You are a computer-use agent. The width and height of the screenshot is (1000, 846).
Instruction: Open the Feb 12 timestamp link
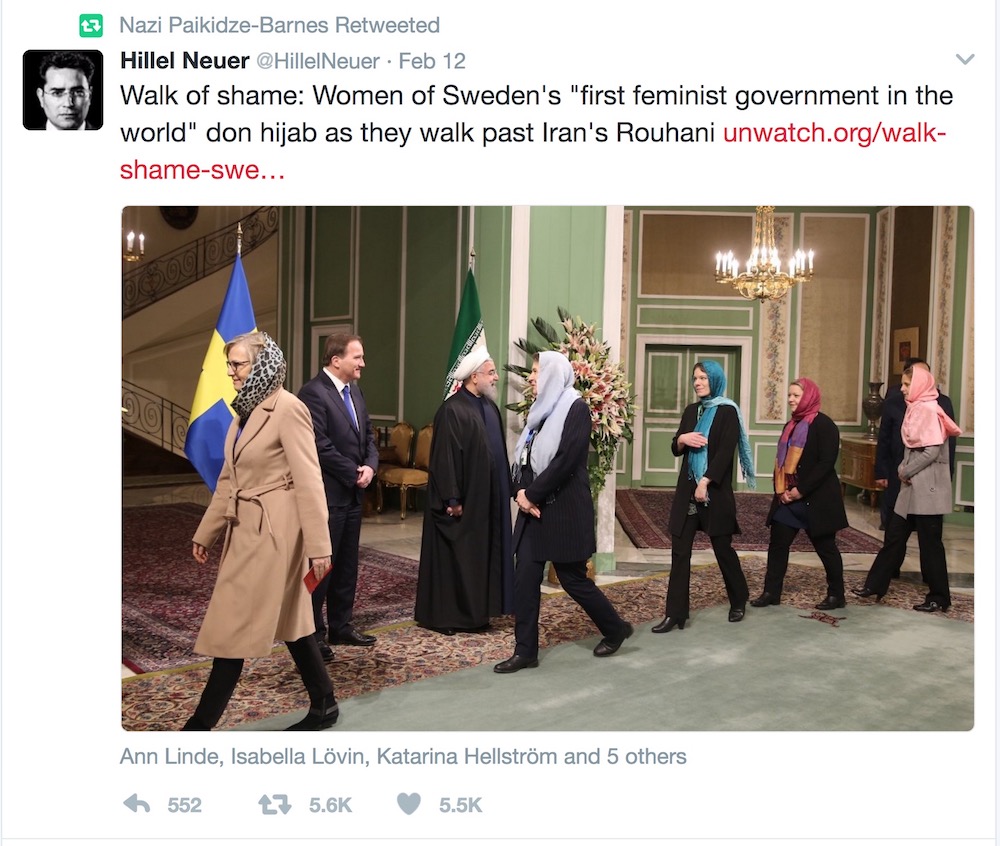click(x=432, y=61)
